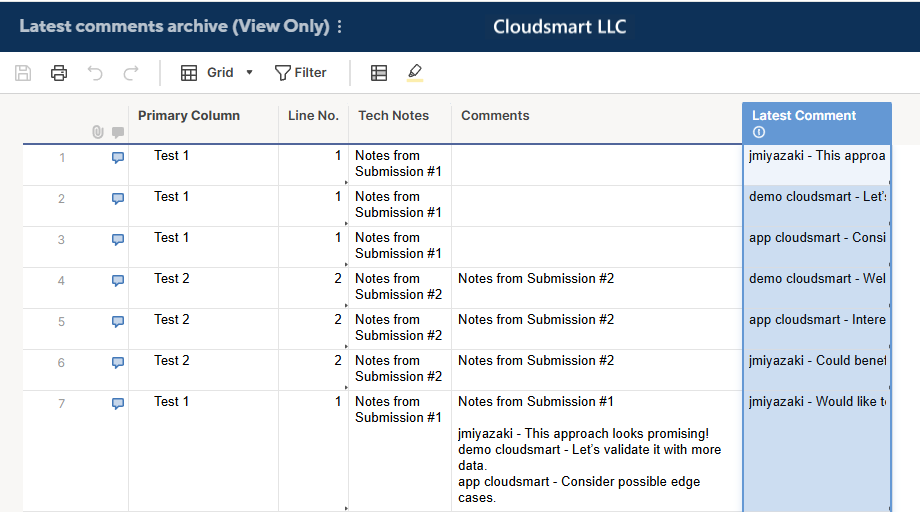The height and width of the screenshot is (512, 920).
Task: Click the Latest Comment column info icon
Action: click(x=759, y=133)
